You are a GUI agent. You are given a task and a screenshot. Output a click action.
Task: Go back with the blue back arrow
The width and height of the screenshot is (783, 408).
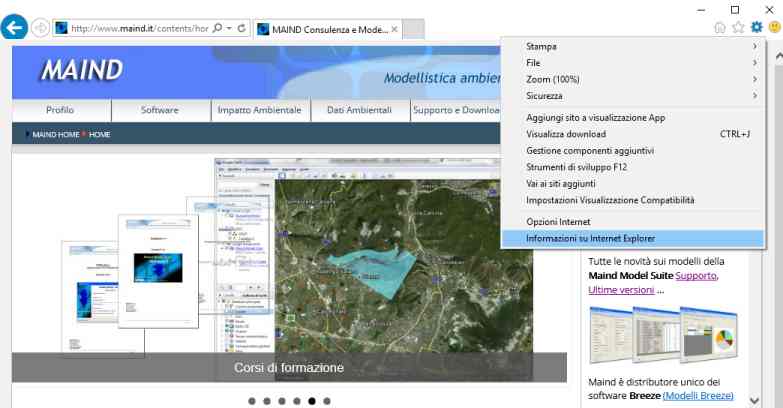(14, 27)
